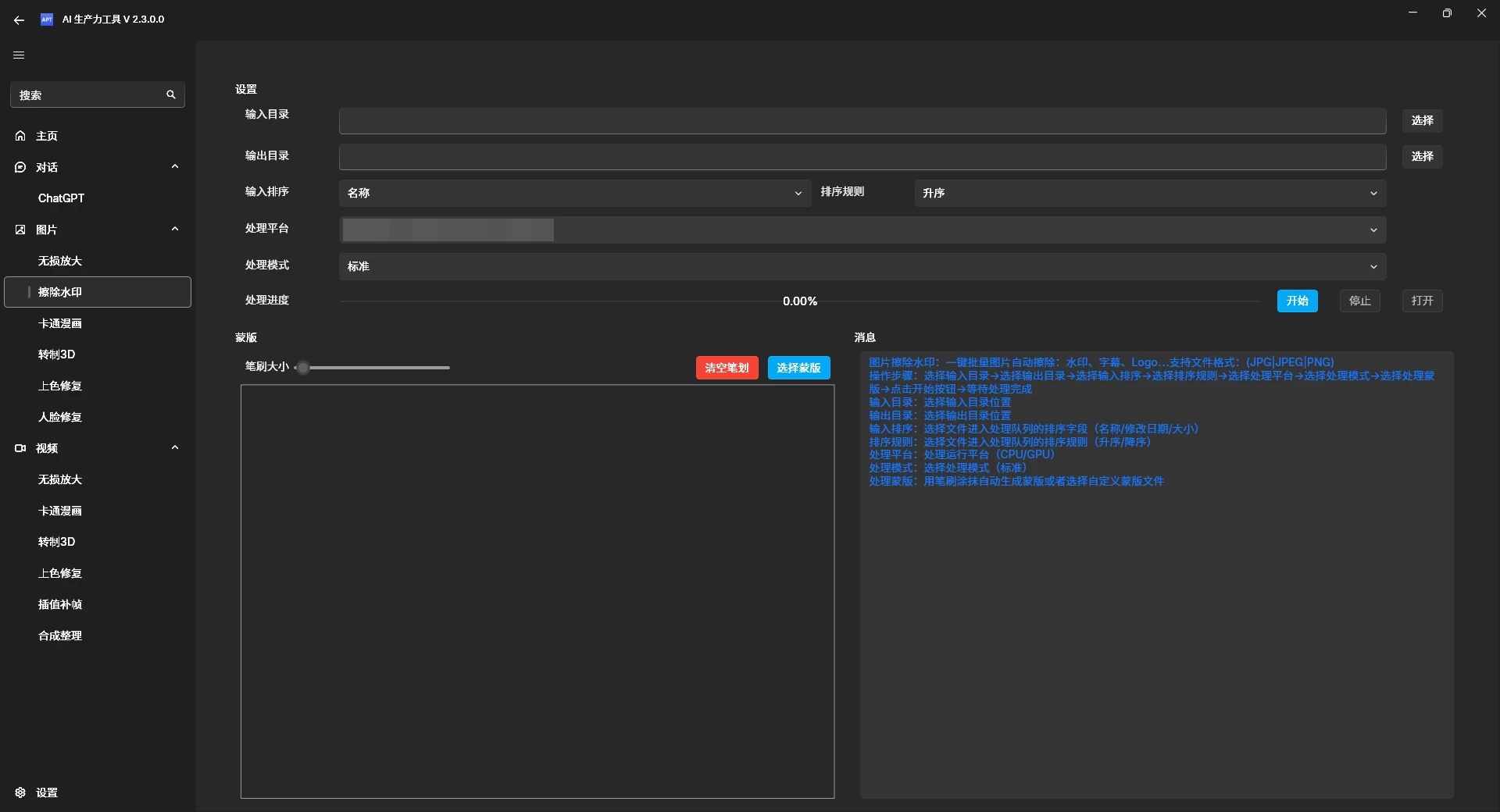Click the red 清空笔划 button
This screenshot has height=812, width=1500.
point(727,368)
